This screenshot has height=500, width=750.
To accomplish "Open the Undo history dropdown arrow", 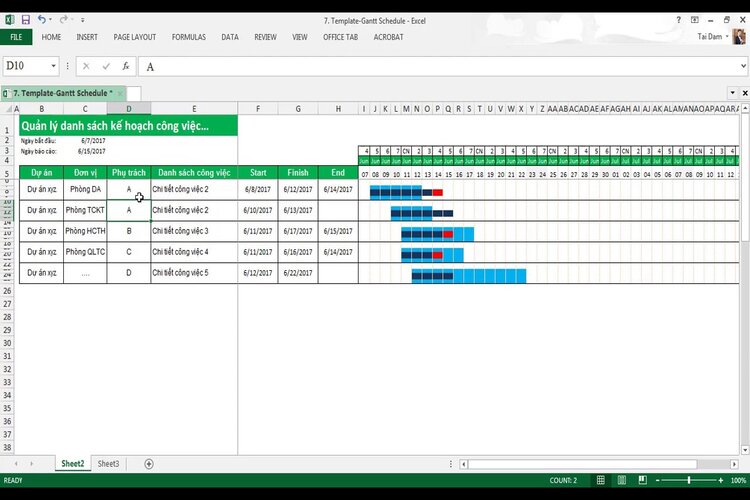I will click(50, 20).
